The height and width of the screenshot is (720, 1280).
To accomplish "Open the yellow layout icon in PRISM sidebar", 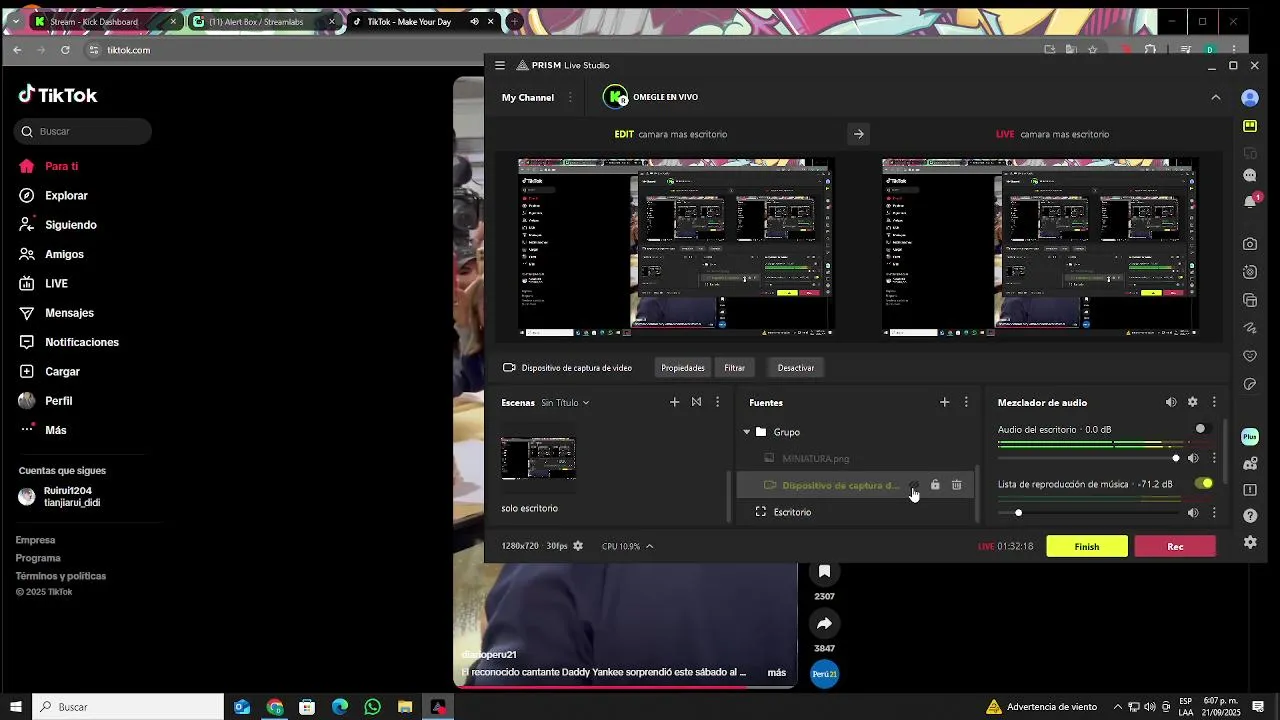I will [1250, 126].
